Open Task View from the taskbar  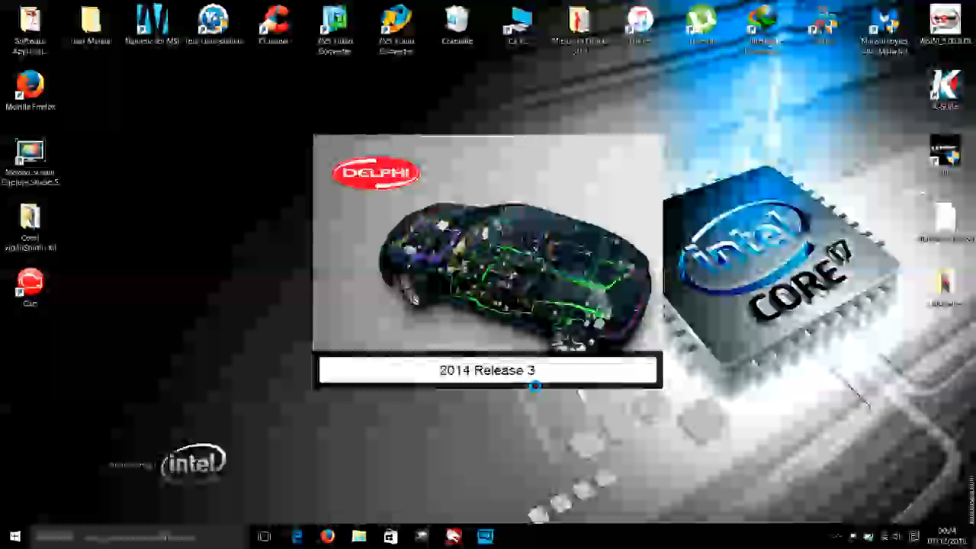[x=265, y=536]
